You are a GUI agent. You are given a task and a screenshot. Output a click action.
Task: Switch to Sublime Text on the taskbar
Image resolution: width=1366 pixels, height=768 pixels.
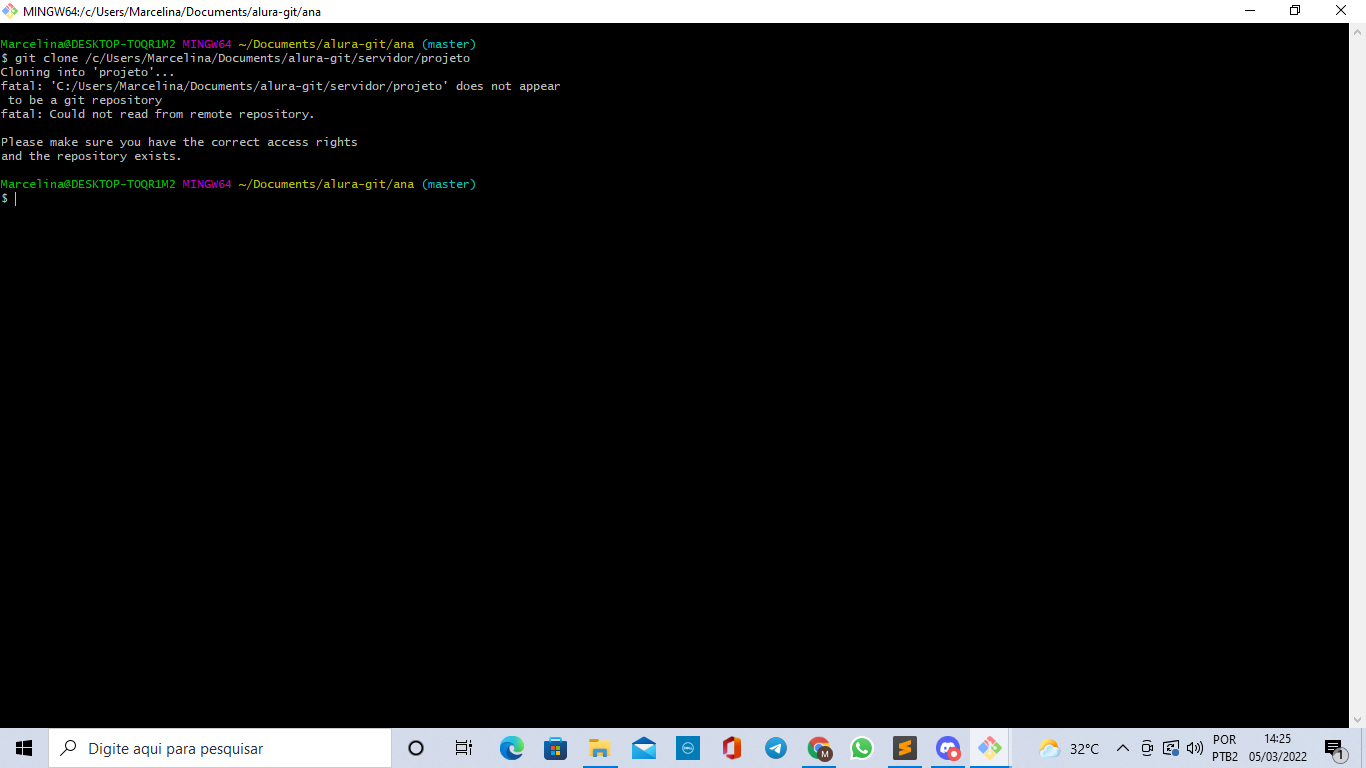905,748
